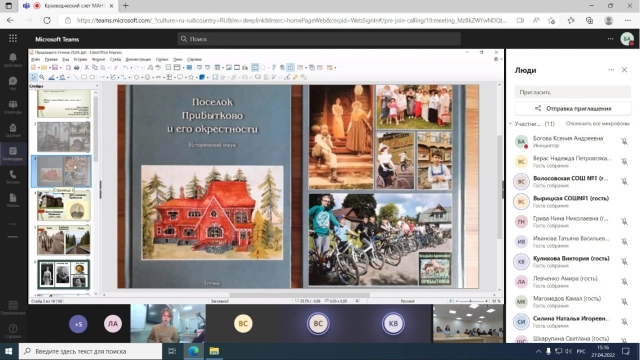
Task: Show the +5 additional participants
Action: click(x=78, y=324)
